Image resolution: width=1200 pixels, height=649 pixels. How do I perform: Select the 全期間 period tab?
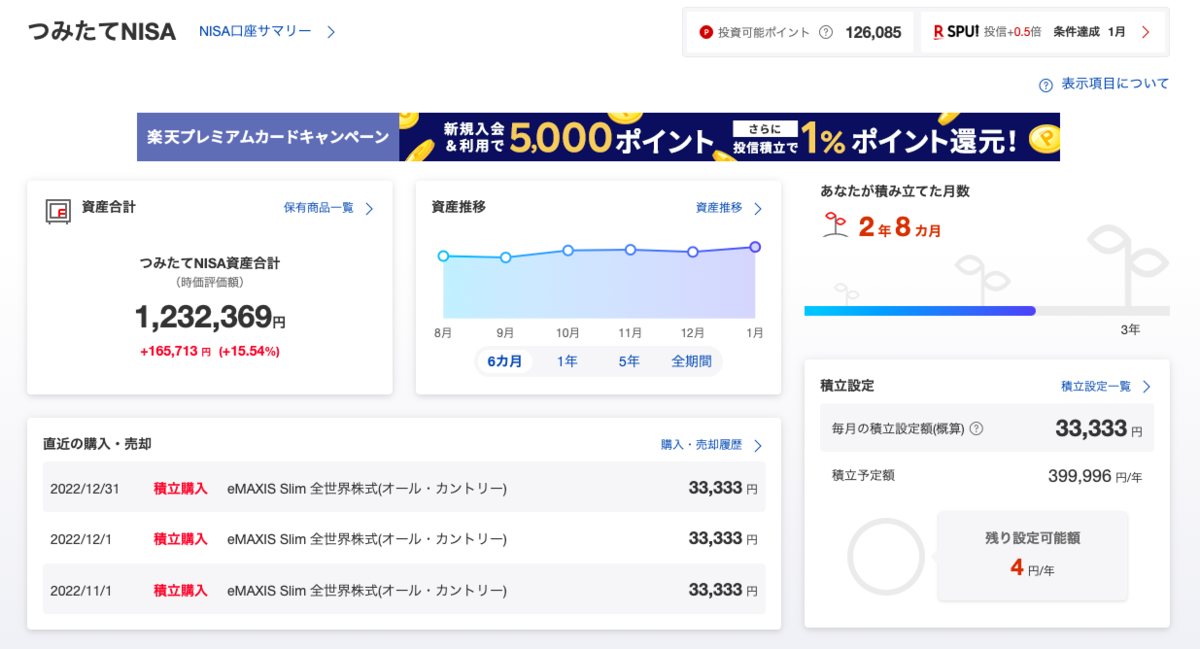[x=692, y=361]
